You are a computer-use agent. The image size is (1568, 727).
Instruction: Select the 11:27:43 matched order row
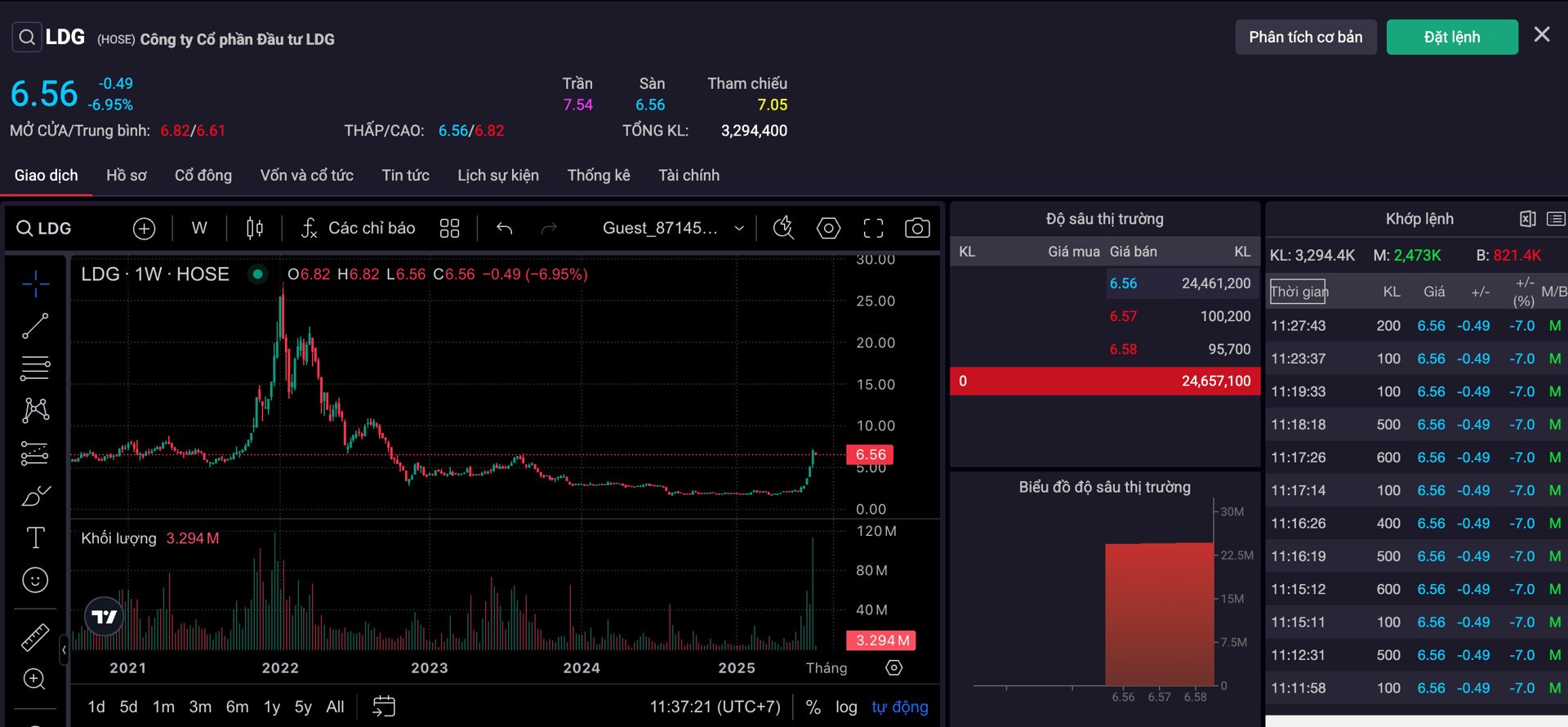[1417, 326]
